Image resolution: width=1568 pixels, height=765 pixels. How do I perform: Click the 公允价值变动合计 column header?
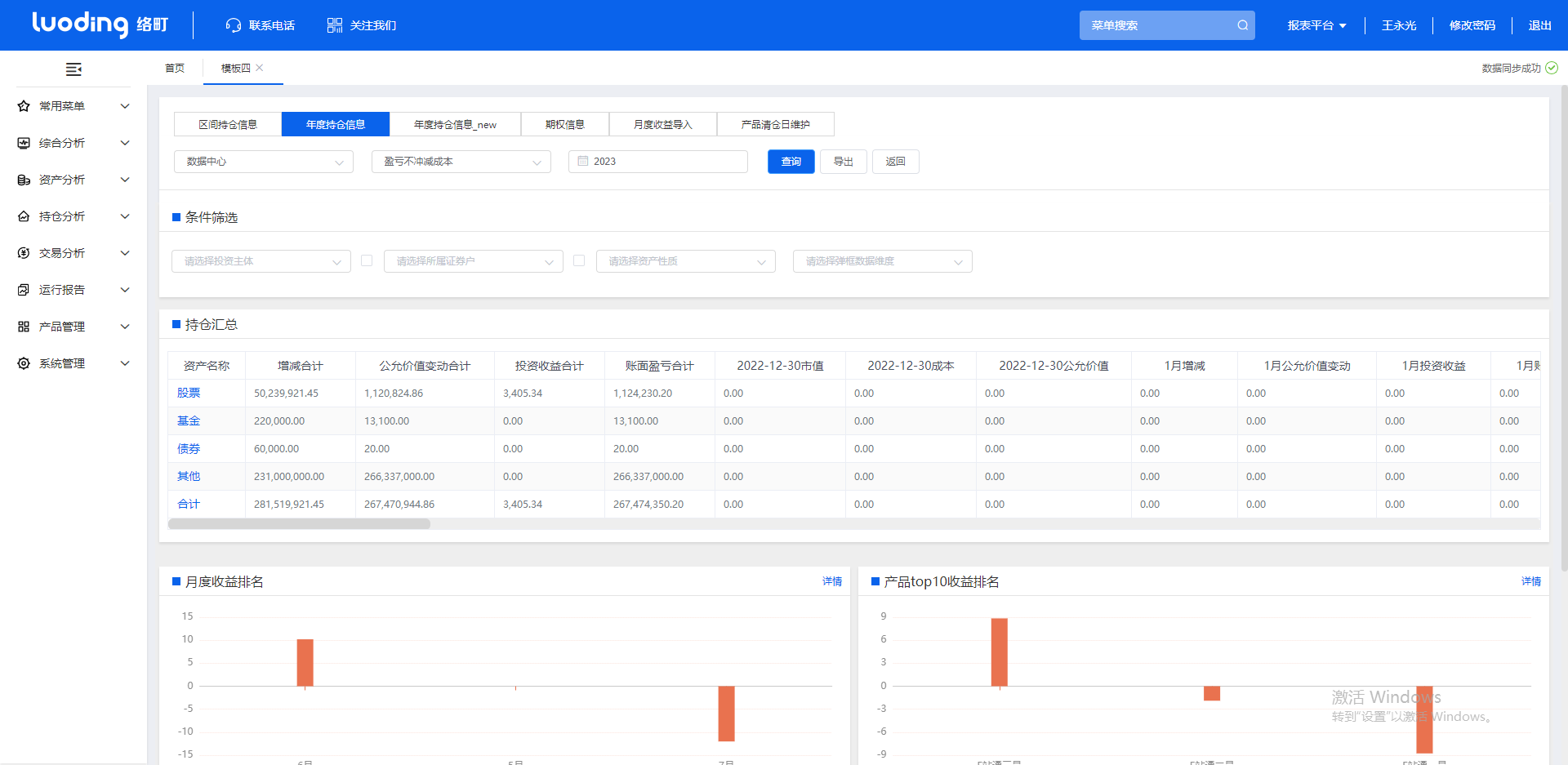tap(425, 366)
